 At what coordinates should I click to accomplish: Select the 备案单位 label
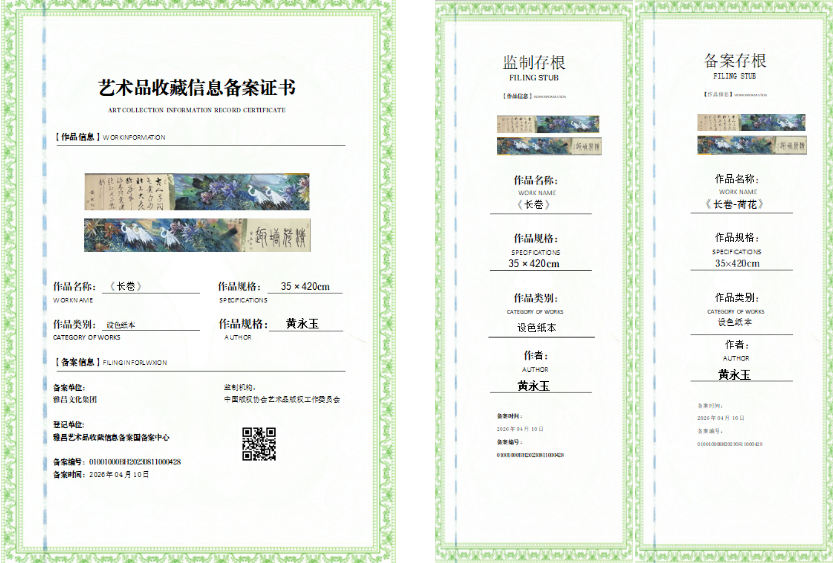69,388
